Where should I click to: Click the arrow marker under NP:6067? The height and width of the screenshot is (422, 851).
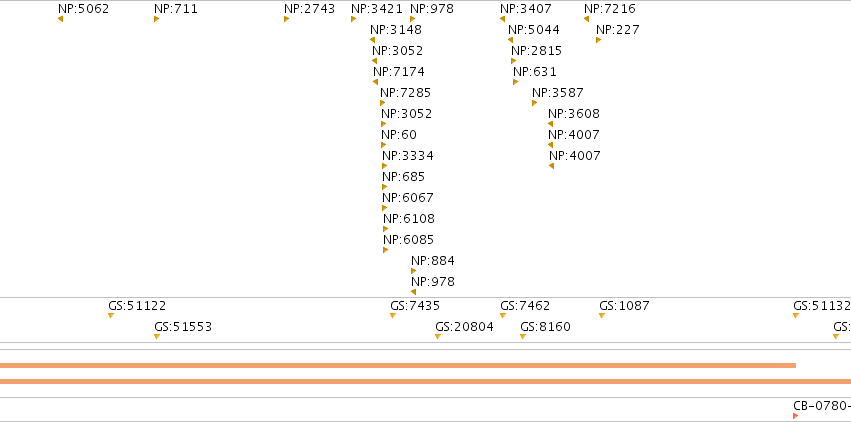pyautogui.click(x=384, y=208)
